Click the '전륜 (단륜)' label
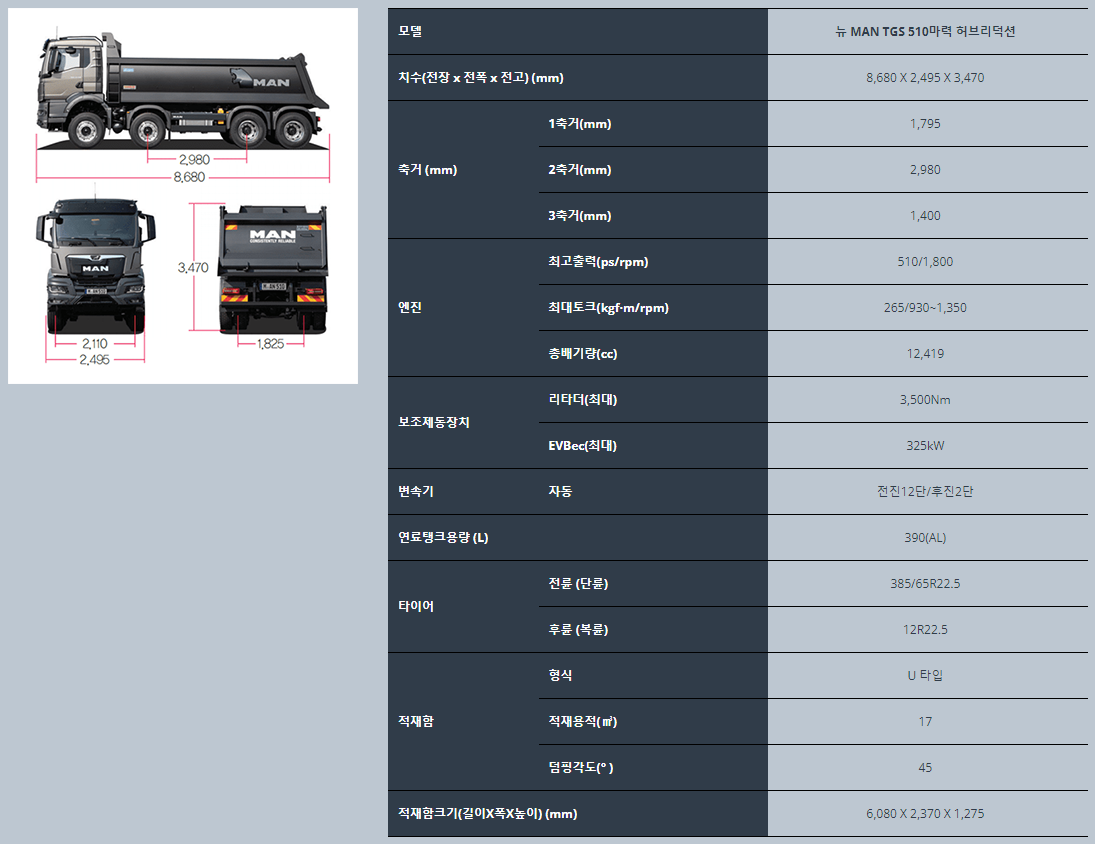 pos(578,584)
